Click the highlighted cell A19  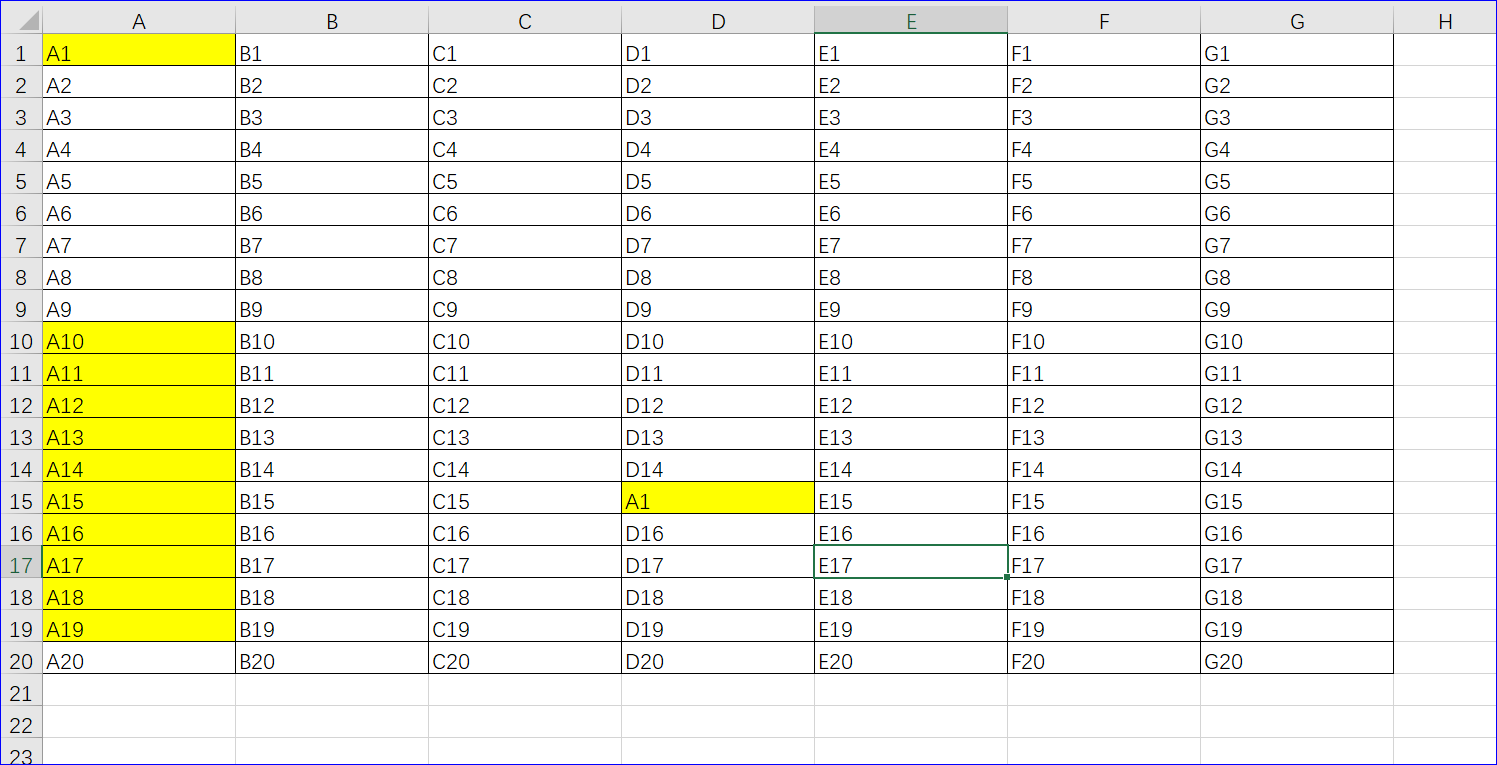[x=139, y=626]
